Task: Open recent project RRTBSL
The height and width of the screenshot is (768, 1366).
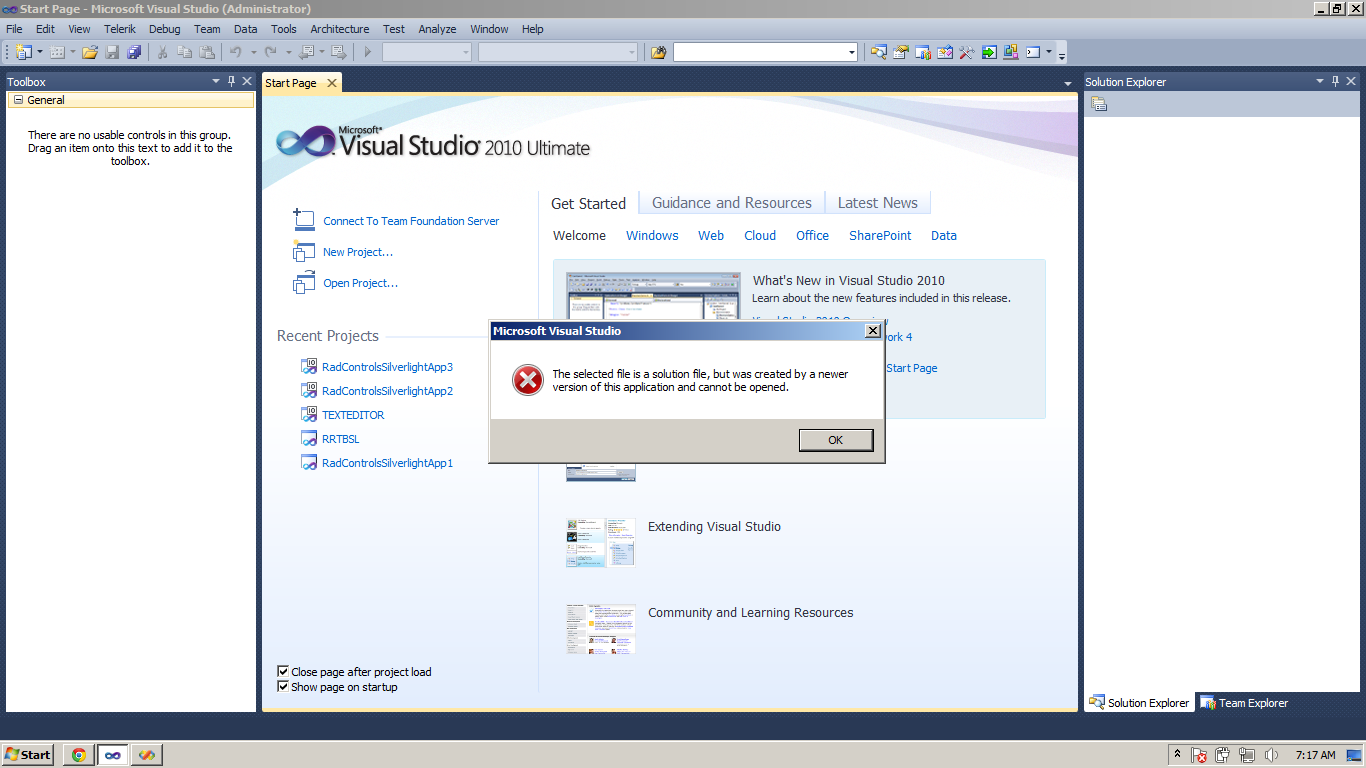Action: tap(341, 439)
